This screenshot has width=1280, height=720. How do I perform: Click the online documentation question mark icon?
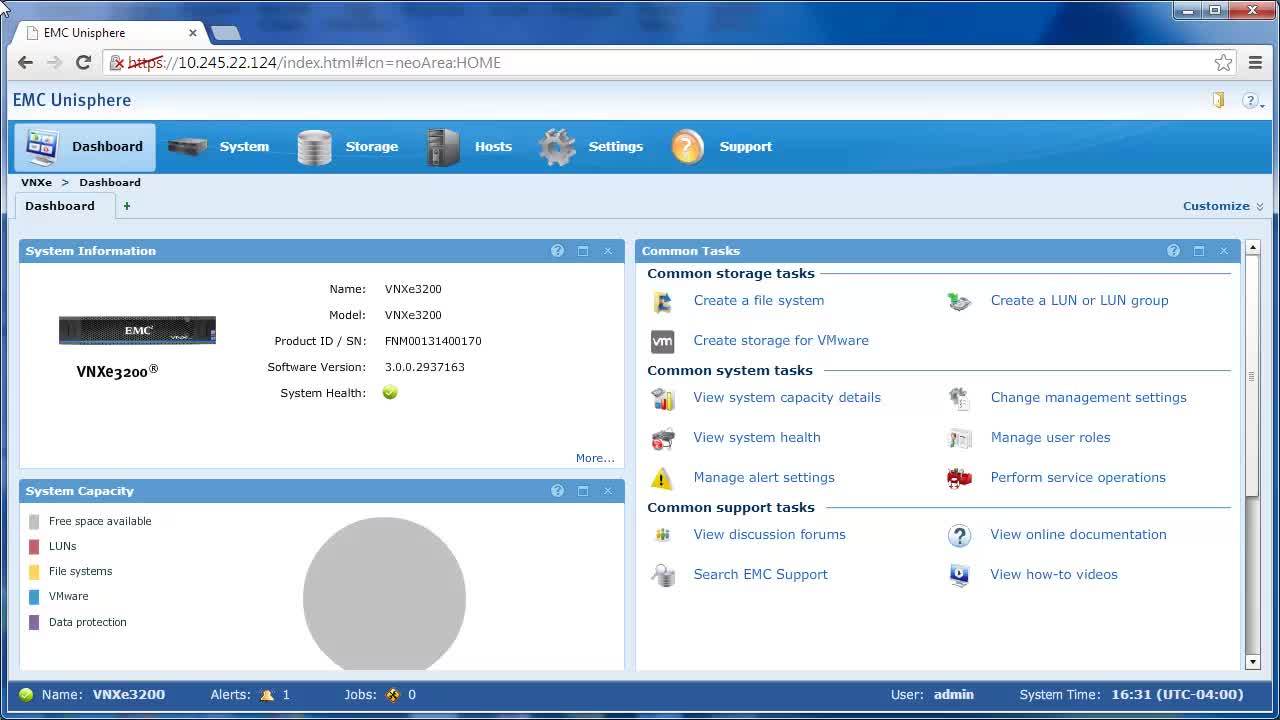tap(959, 535)
